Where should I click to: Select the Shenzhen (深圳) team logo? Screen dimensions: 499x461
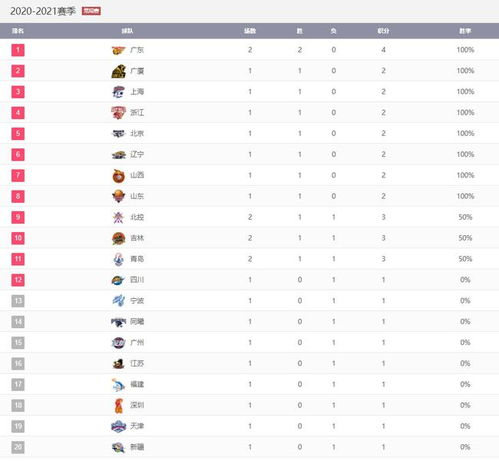(x=118, y=406)
